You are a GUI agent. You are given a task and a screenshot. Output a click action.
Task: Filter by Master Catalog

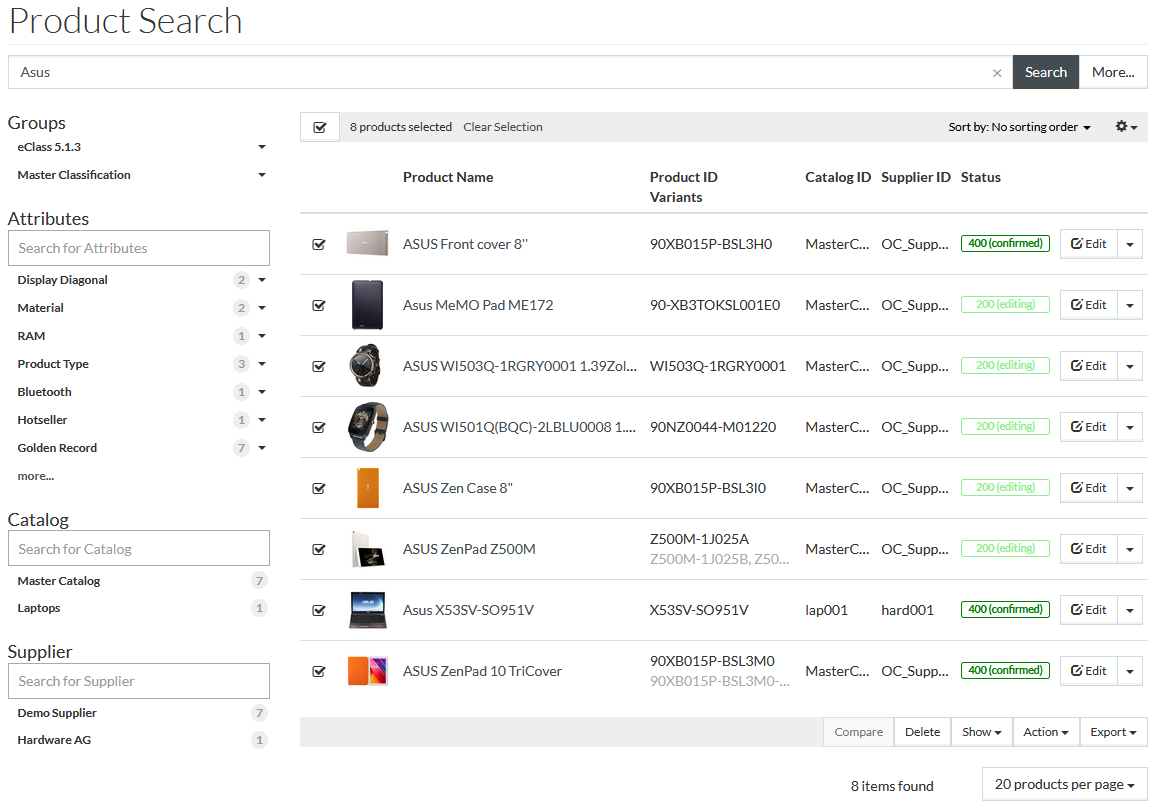(x=59, y=581)
